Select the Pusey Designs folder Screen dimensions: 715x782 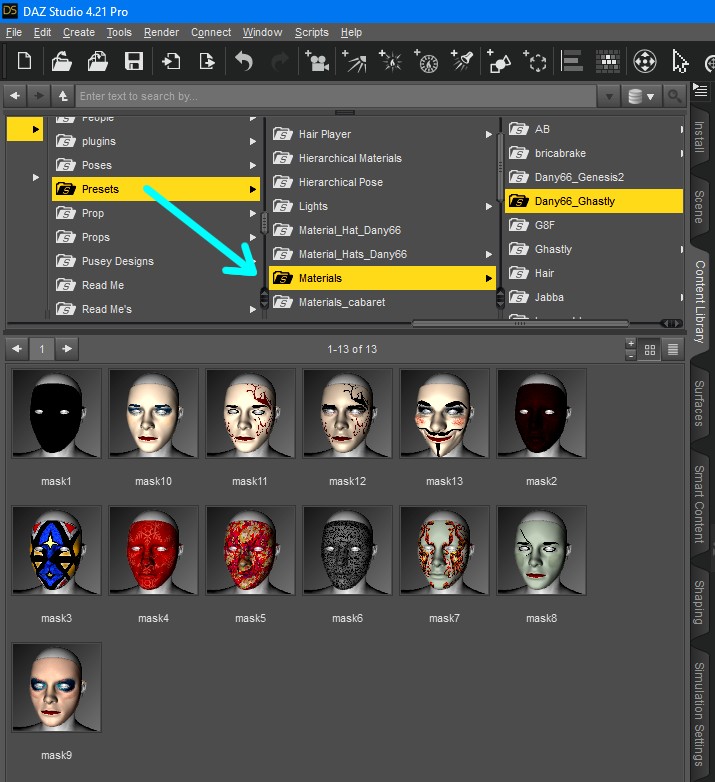click(x=156, y=261)
